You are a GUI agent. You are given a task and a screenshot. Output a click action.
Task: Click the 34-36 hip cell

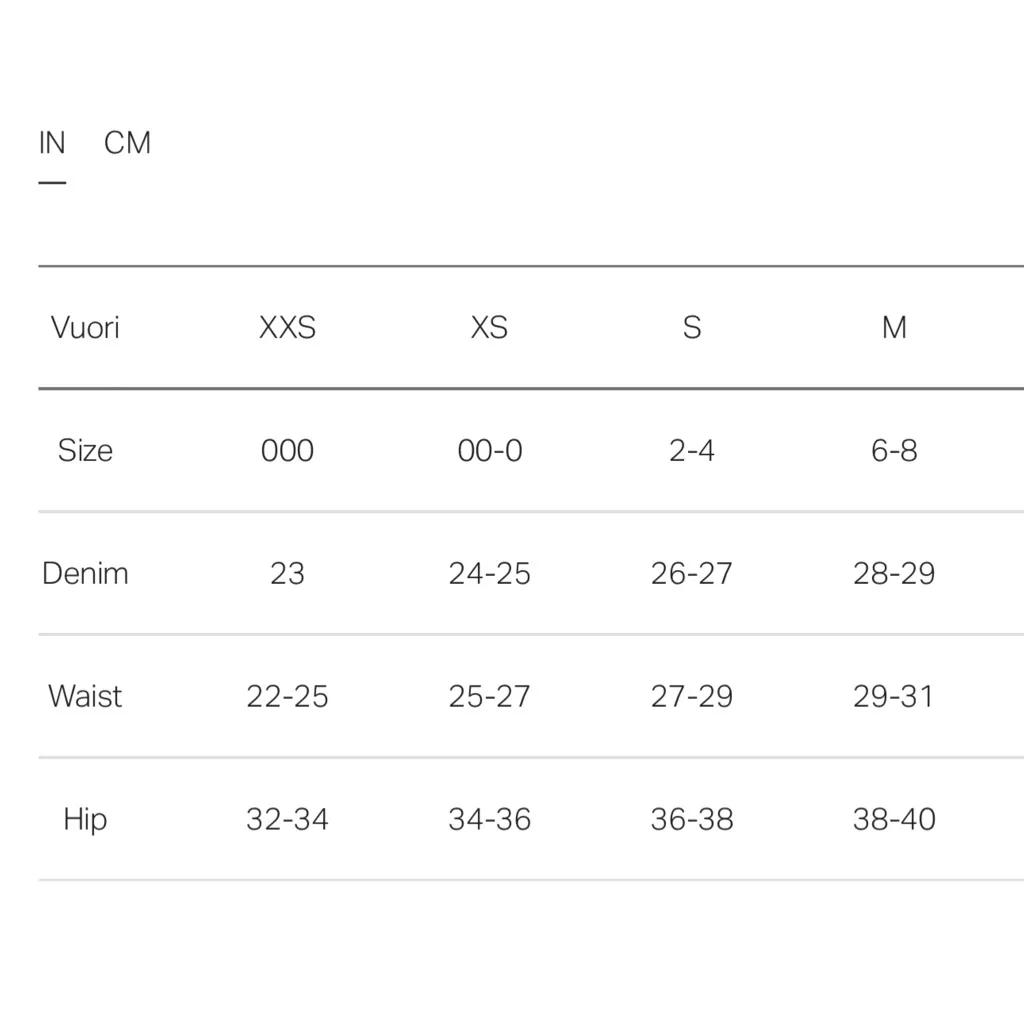coord(490,820)
